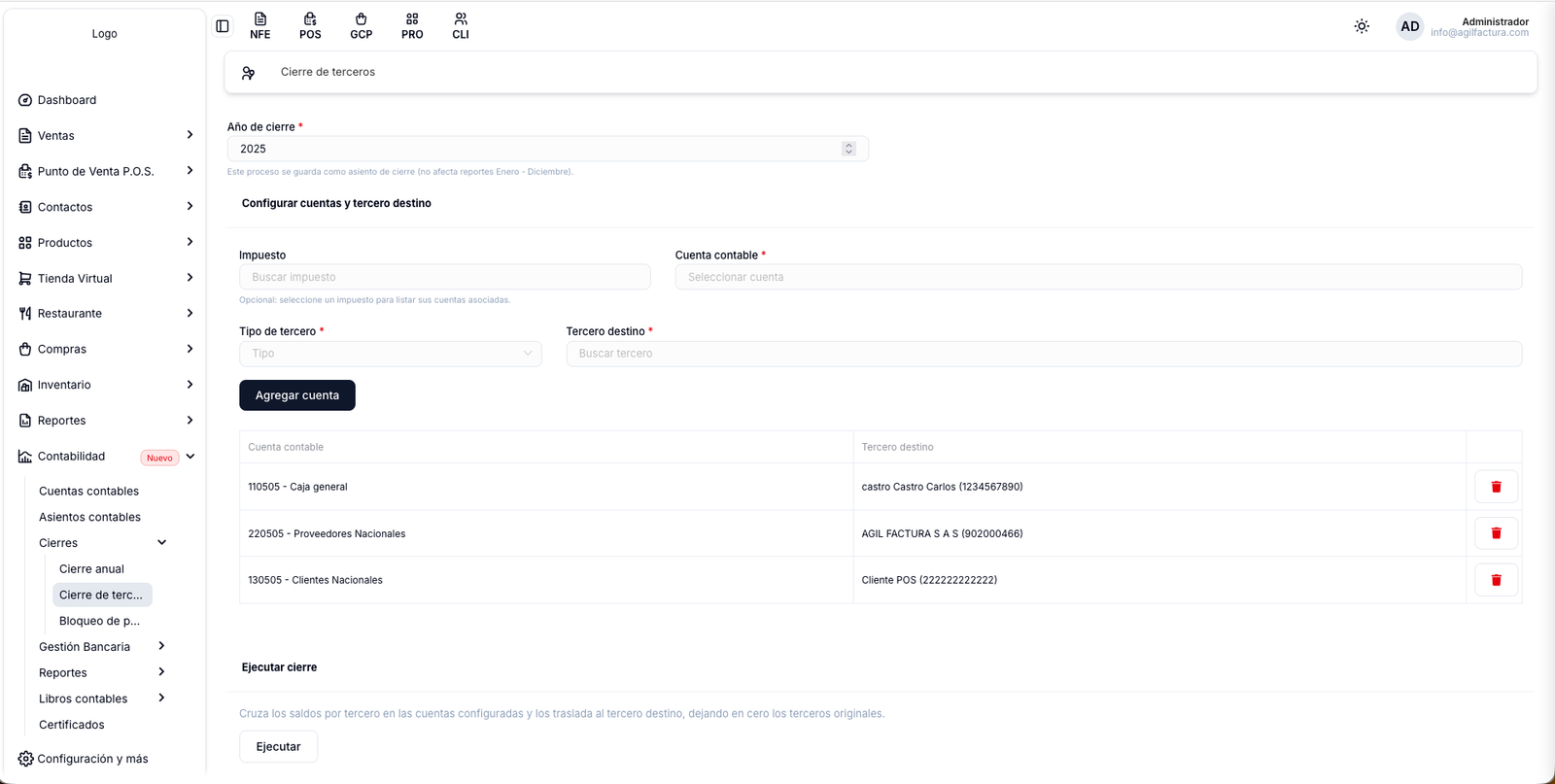Expand the Punto de Venta P.O.S. chevron

(x=190, y=171)
